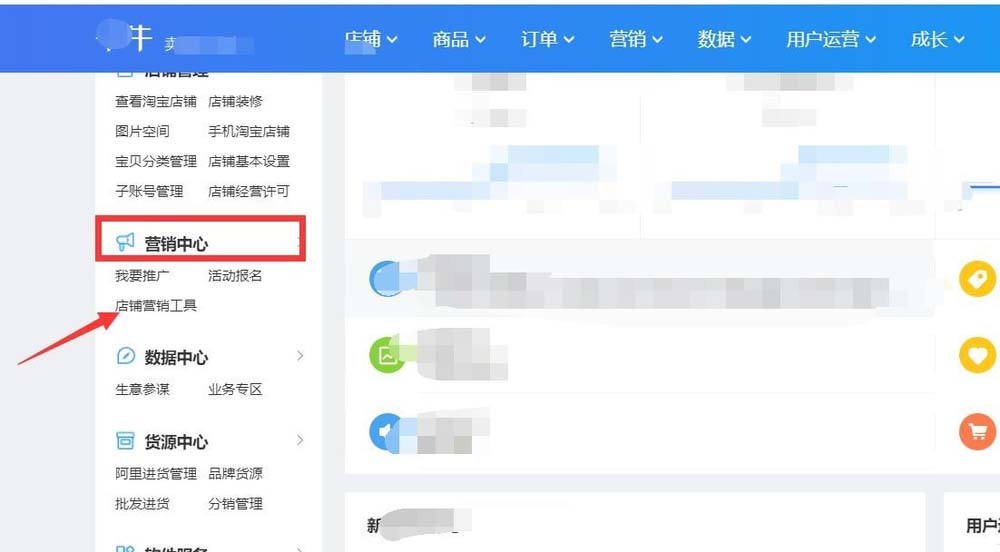Open 我要推广 link
This screenshot has width=1000, height=552.
142,276
